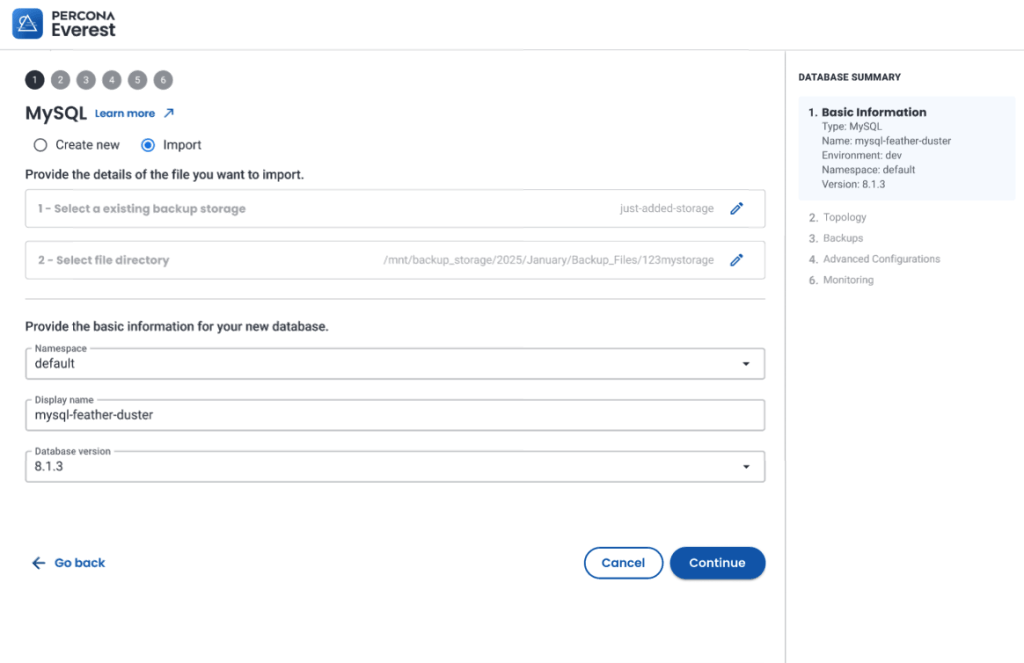Edit the selected file directory path
Screen dimensions: 1024x663
(x=737, y=260)
